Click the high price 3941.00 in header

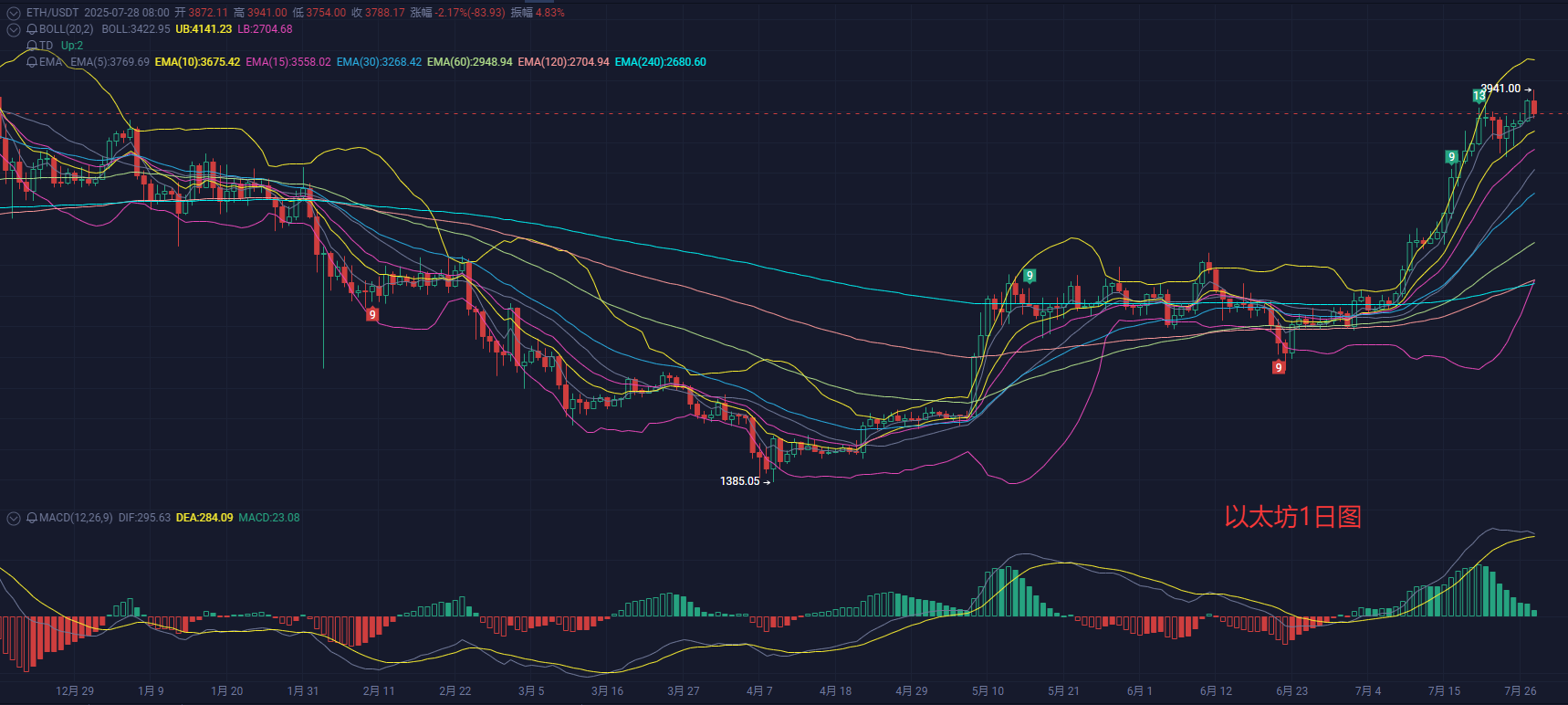point(267,13)
